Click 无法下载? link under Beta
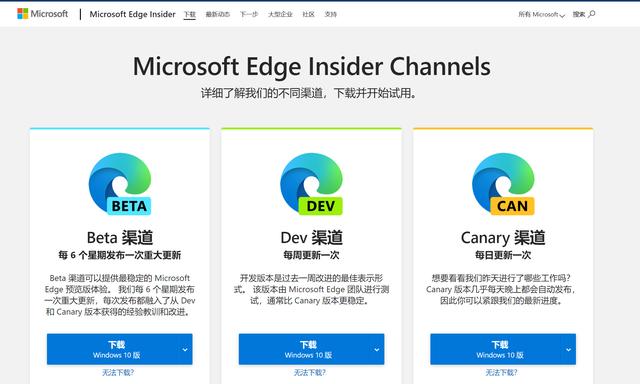This screenshot has height=384, width=640. point(118,372)
